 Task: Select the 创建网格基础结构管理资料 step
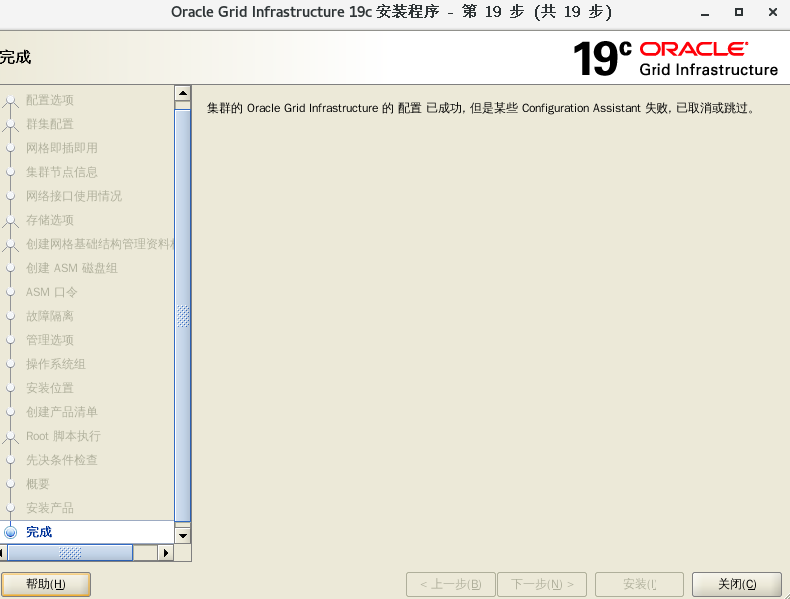[100, 244]
